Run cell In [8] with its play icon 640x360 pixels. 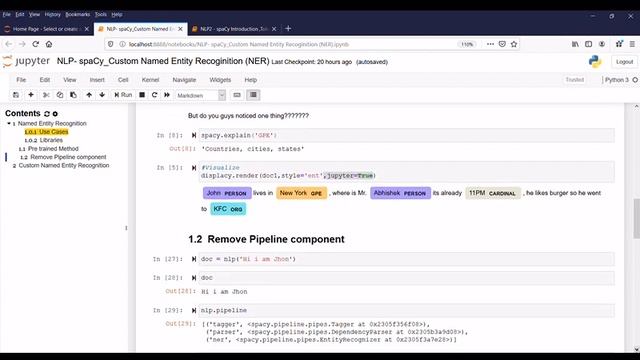[x=194, y=135]
